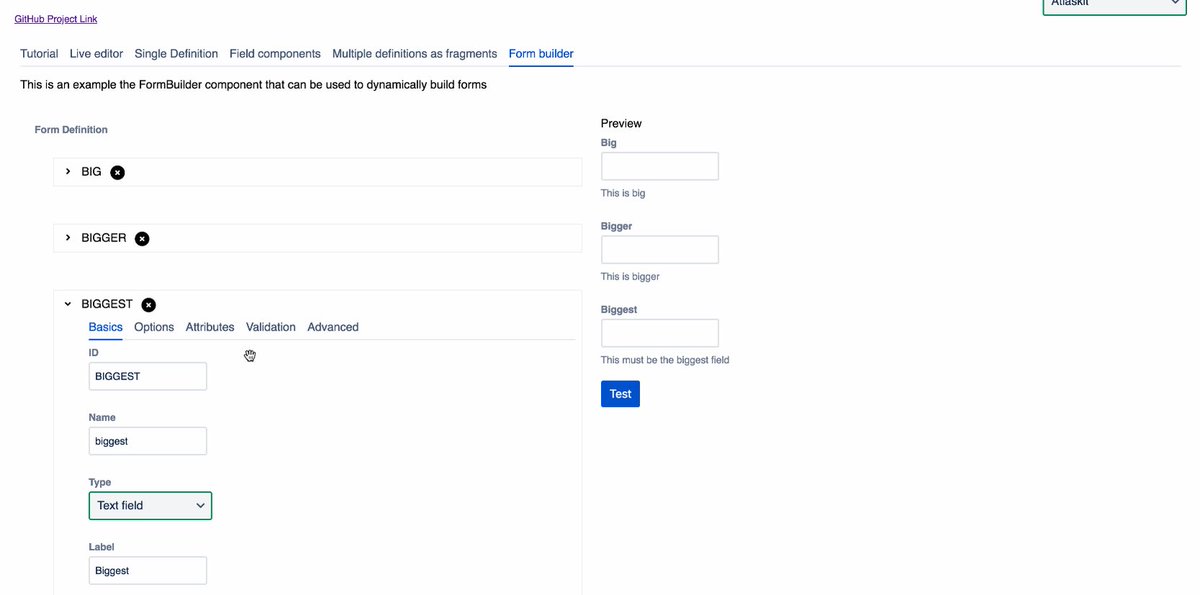Click the Biggest preview text field
The width and height of the screenshot is (1200, 595).
(x=660, y=333)
